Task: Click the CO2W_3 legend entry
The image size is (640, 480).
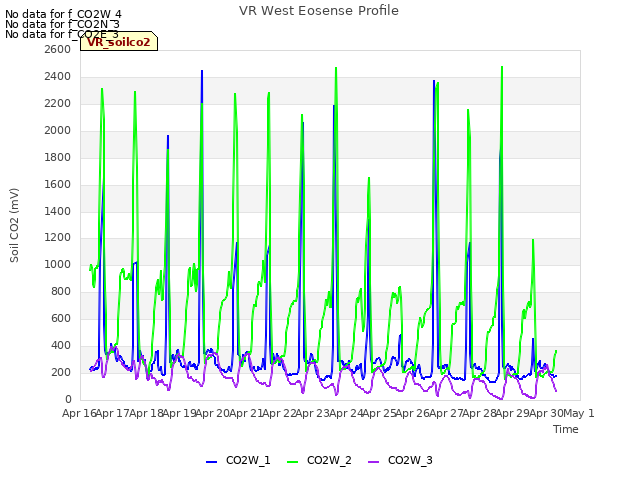Action: coord(400,460)
